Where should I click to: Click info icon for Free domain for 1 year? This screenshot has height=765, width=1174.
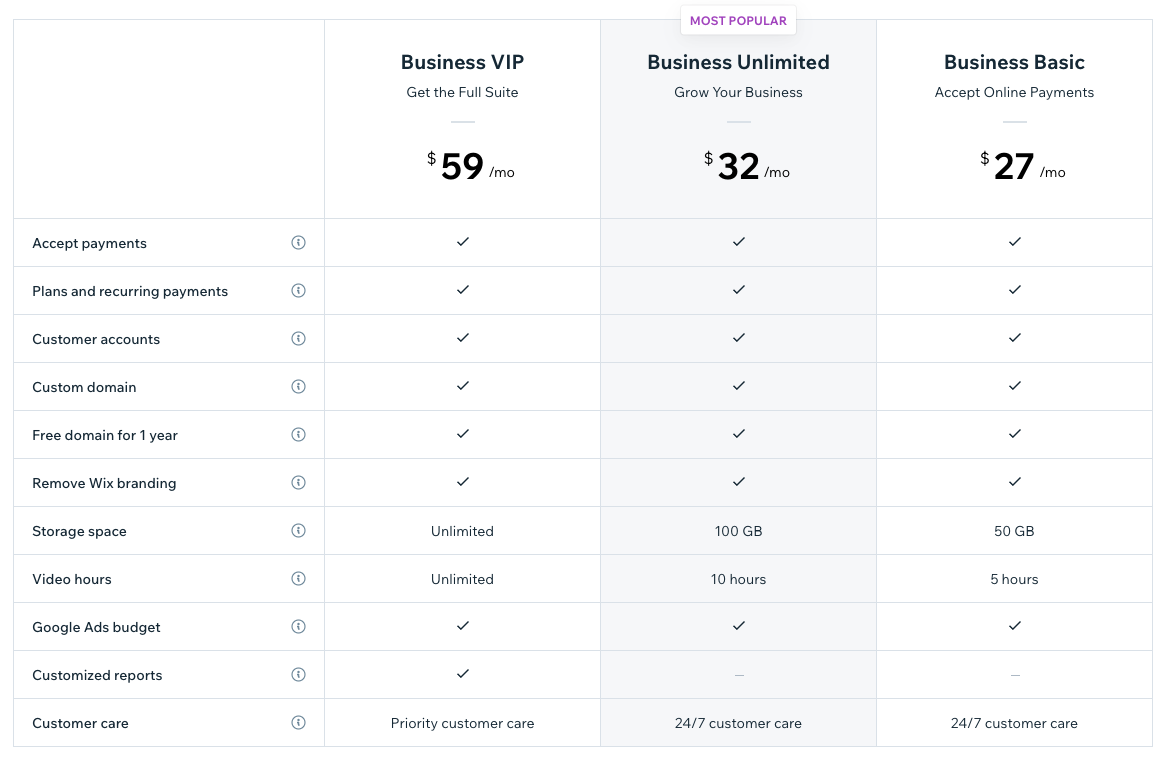point(298,435)
